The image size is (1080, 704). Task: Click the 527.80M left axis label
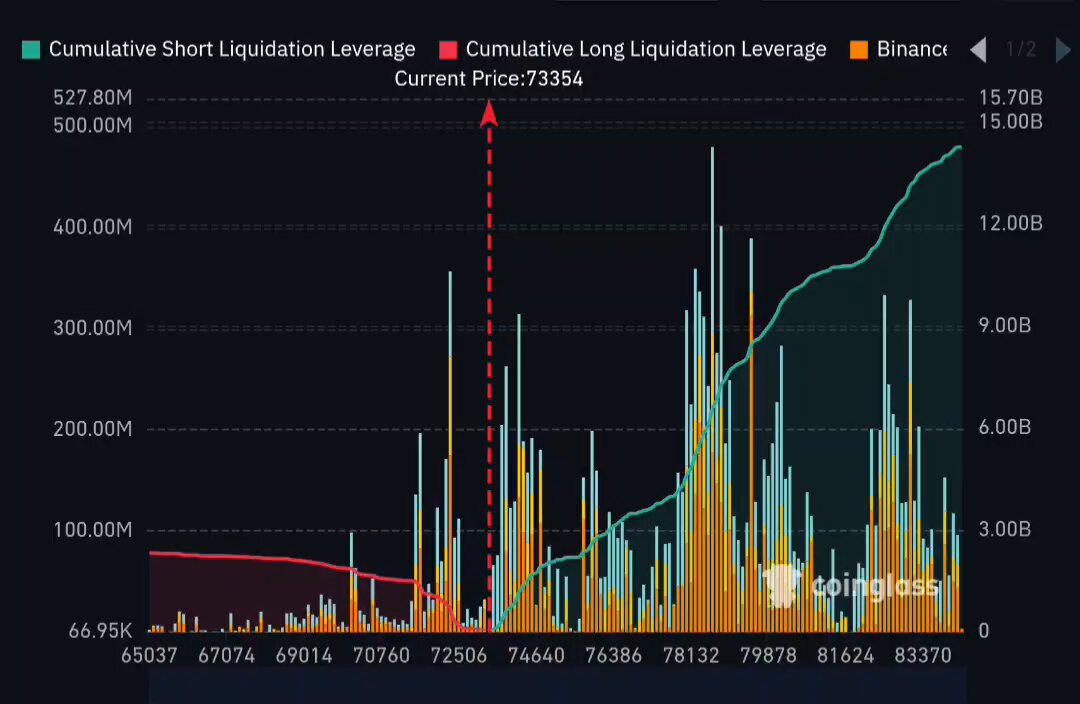[x=93, y=98]
